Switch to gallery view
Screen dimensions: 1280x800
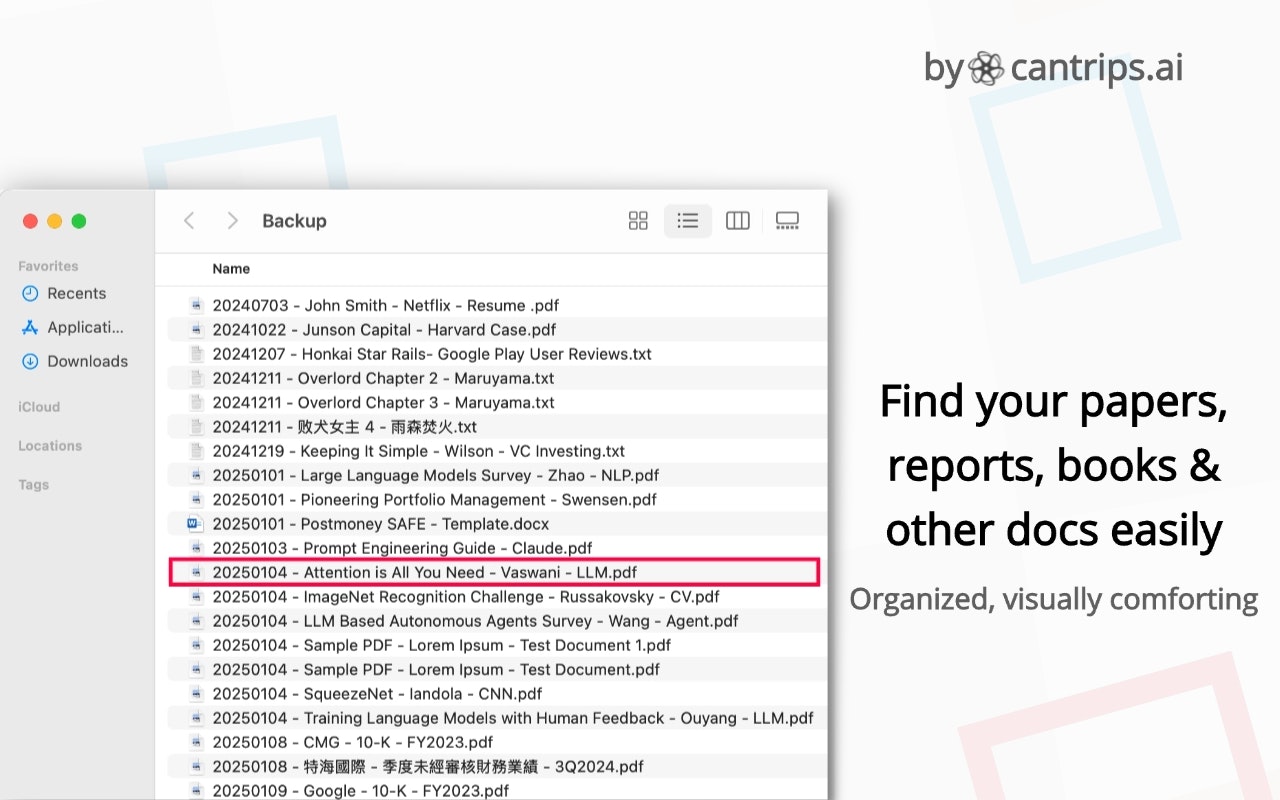[788, 221]
